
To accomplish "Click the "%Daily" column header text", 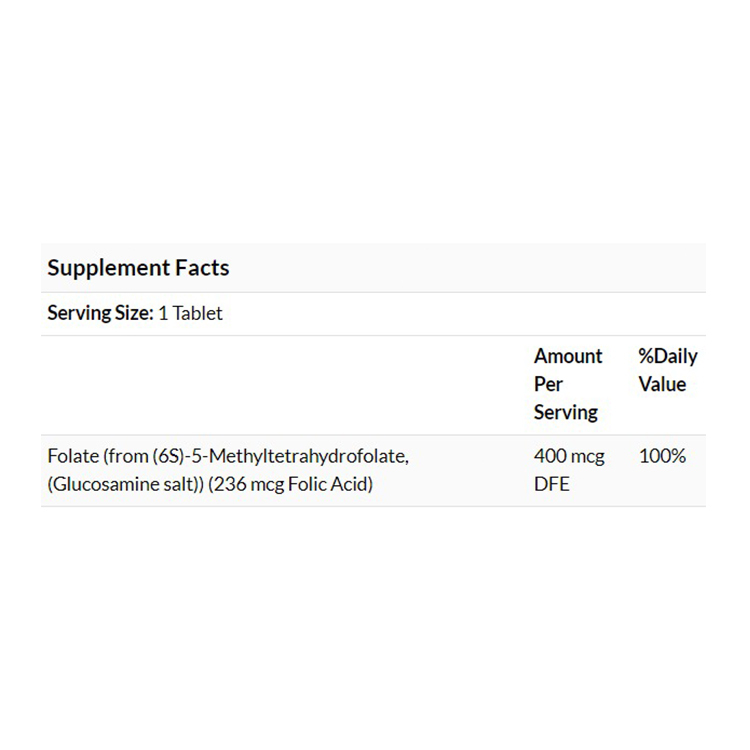I will 667,357.
